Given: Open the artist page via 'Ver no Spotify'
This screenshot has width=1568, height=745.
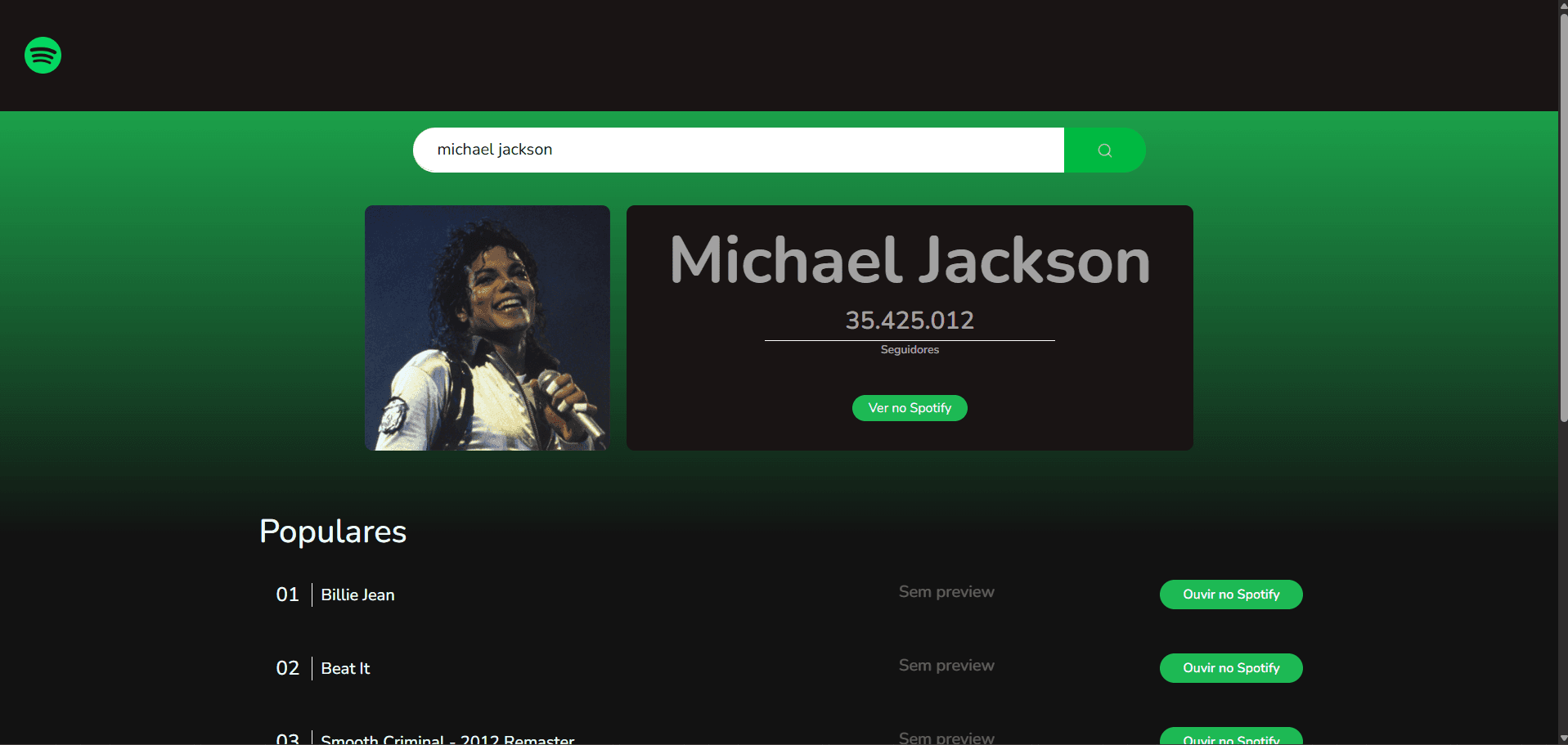Looking at the screenshot, I should coord(909,407).
